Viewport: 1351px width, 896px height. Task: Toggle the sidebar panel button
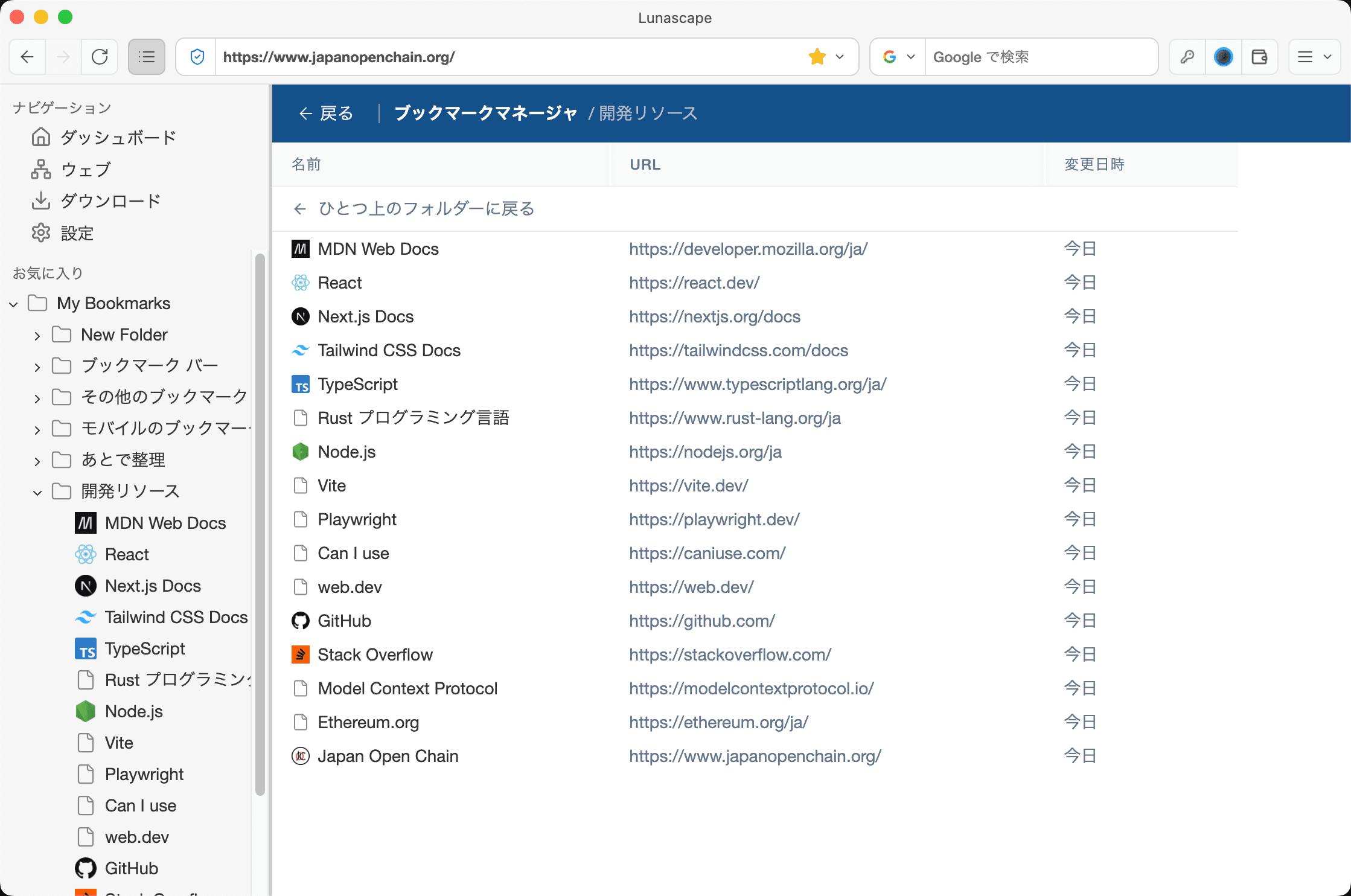pos(147,57)
